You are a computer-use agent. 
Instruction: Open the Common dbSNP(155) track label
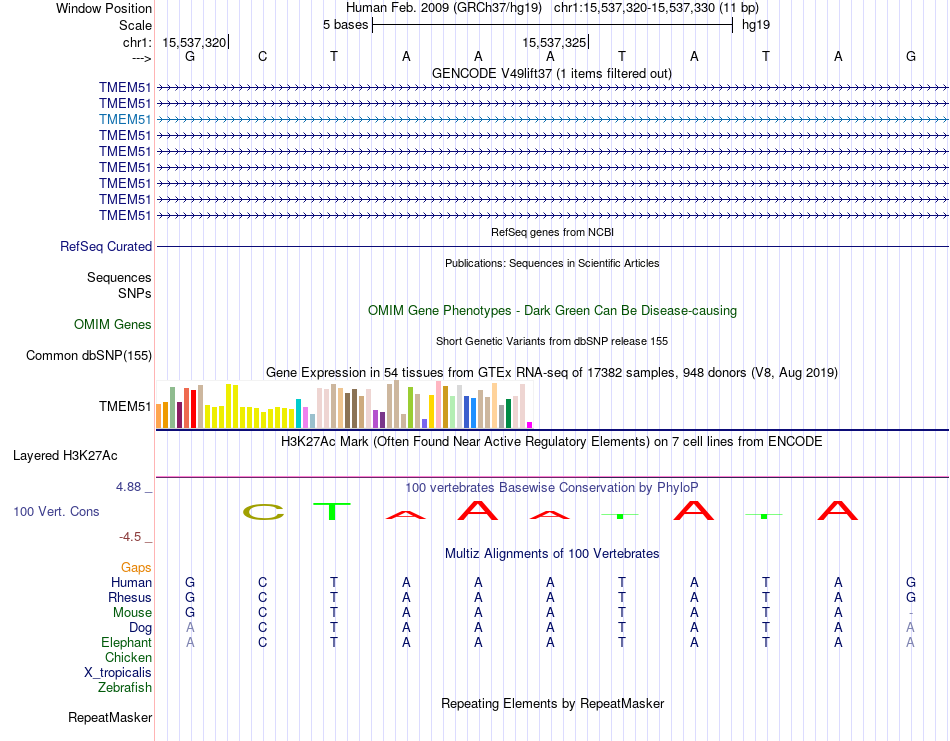pos(89,356)
